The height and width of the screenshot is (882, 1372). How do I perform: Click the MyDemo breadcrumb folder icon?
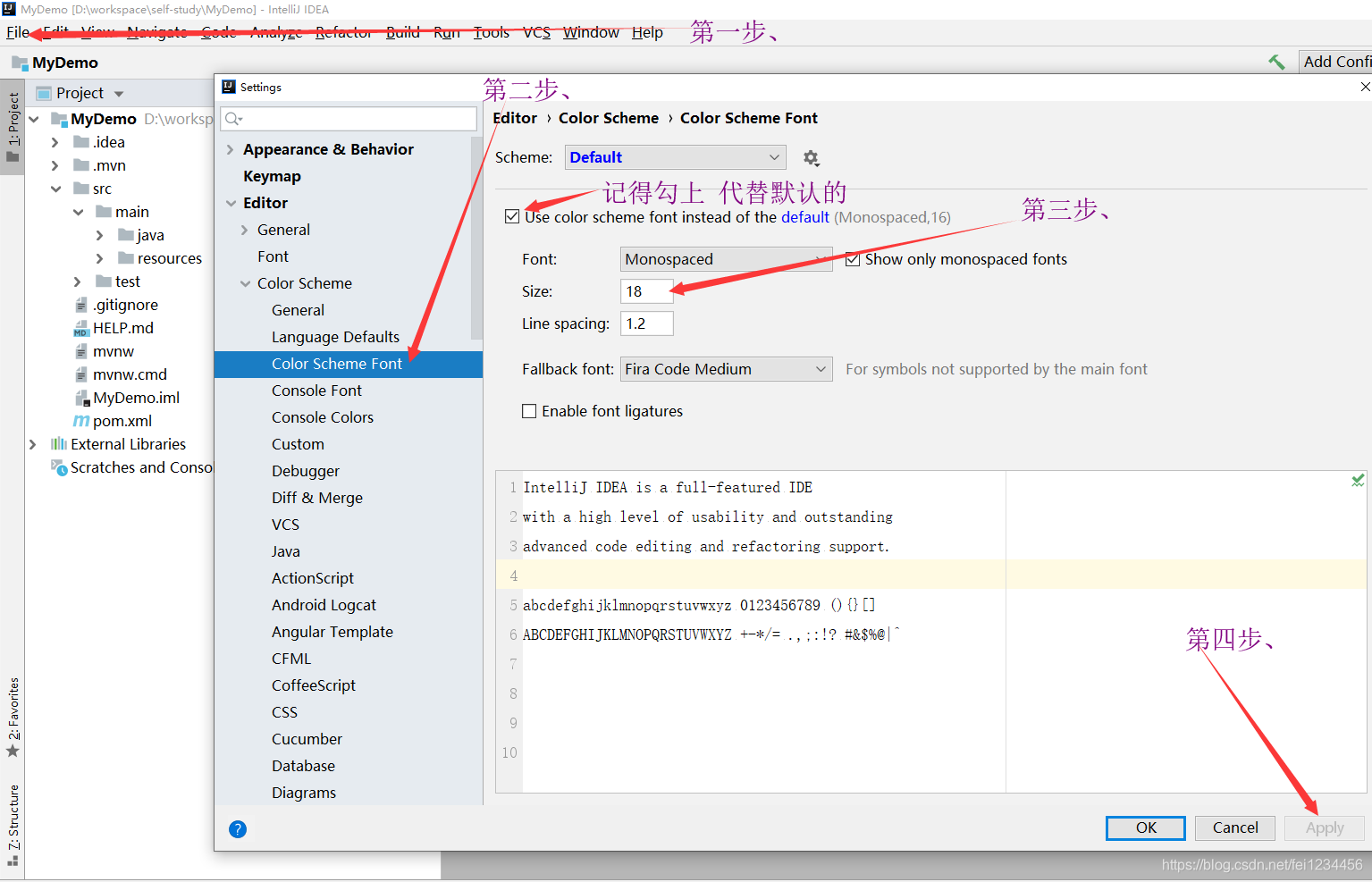(20, 63)
